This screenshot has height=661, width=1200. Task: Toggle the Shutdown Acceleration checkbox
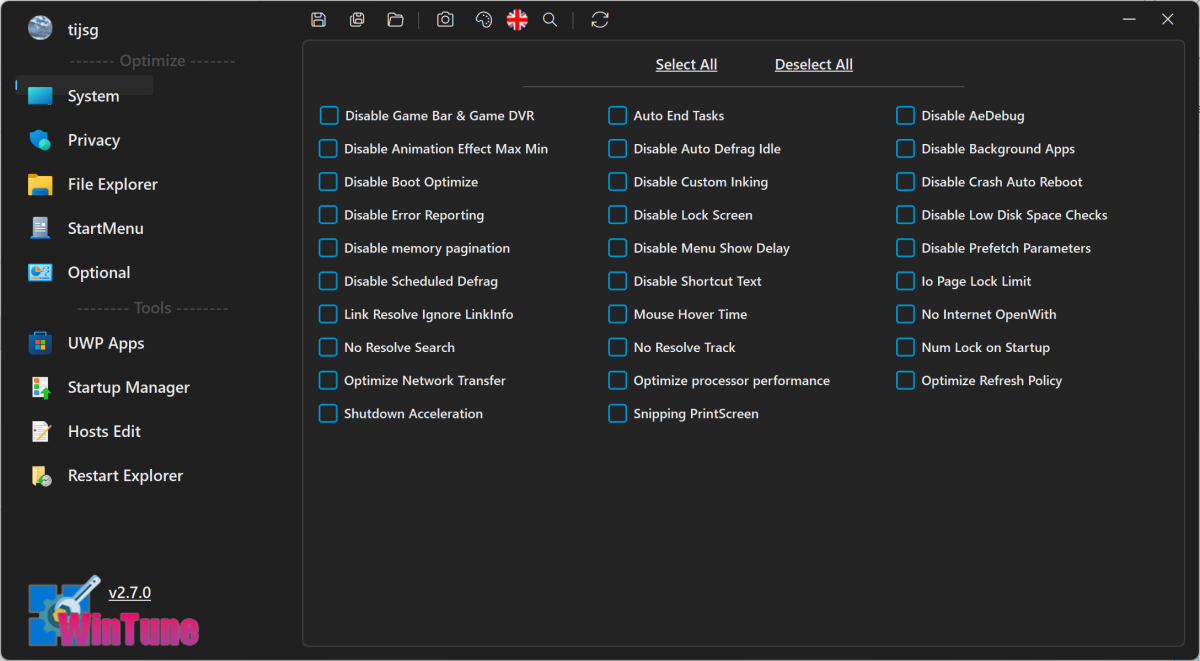(328, 414)
